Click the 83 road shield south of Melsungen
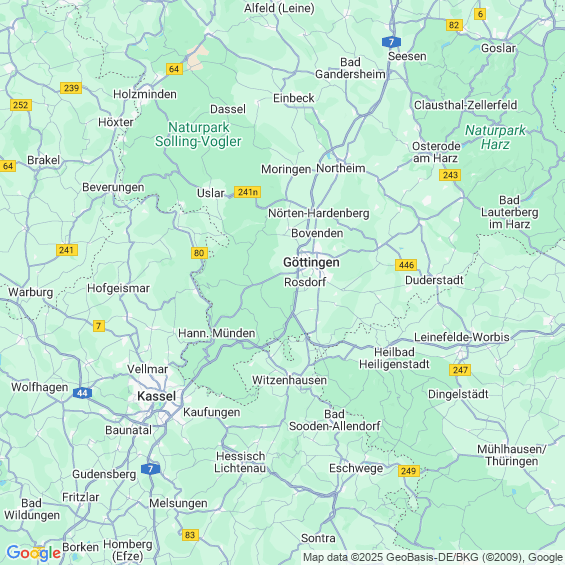 coord(190,535)
